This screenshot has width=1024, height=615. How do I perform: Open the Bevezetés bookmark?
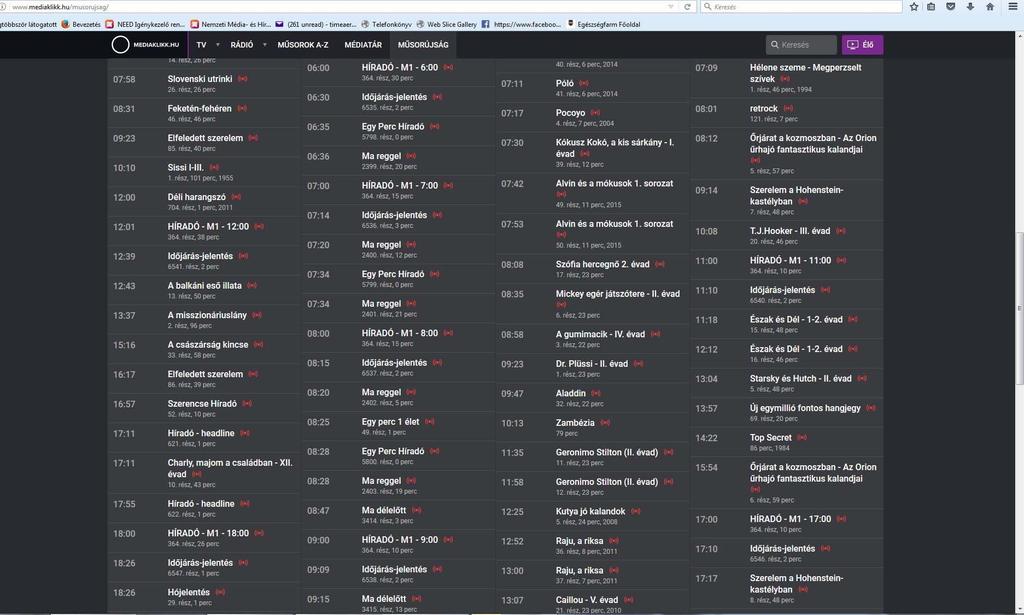81,24
